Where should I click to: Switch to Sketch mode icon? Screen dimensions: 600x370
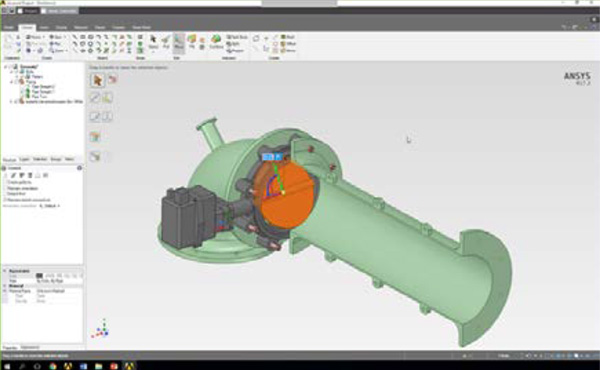coord(140,37)
